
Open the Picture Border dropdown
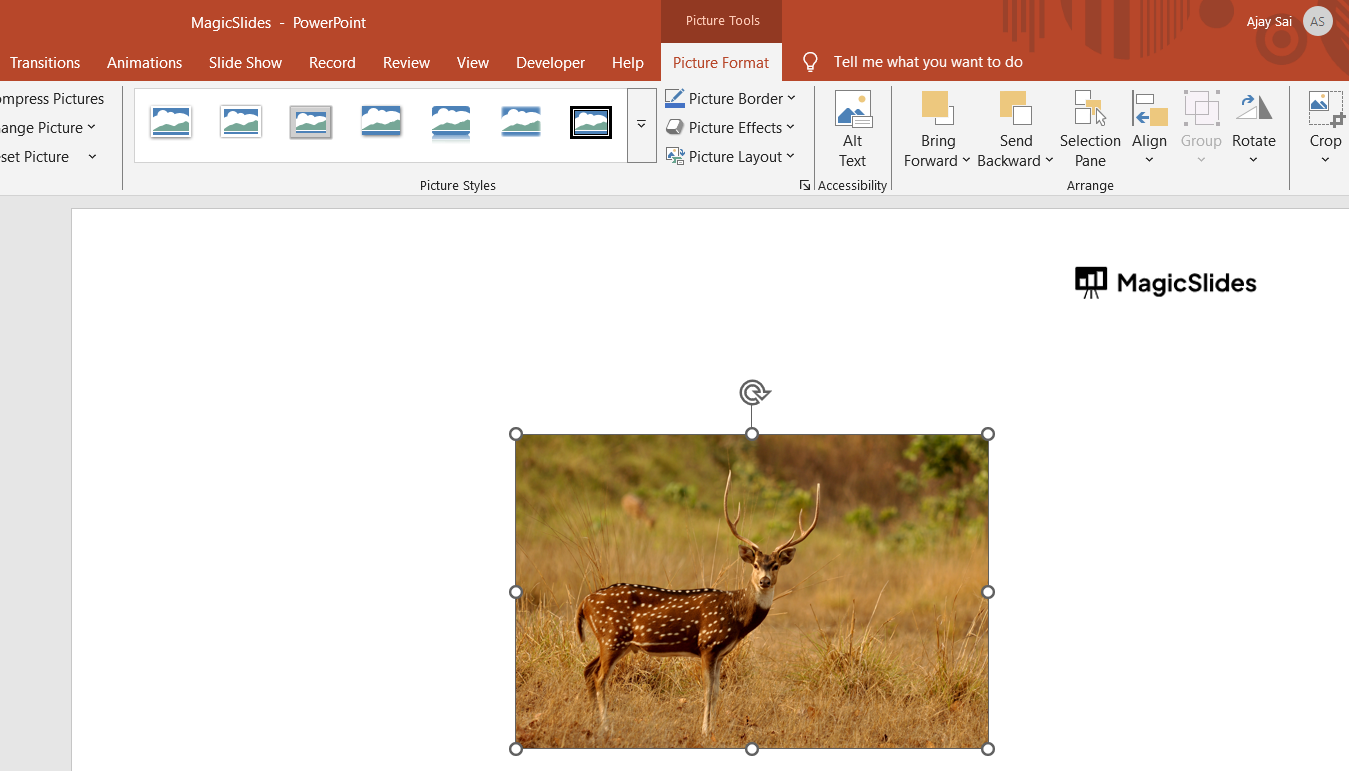730,98
